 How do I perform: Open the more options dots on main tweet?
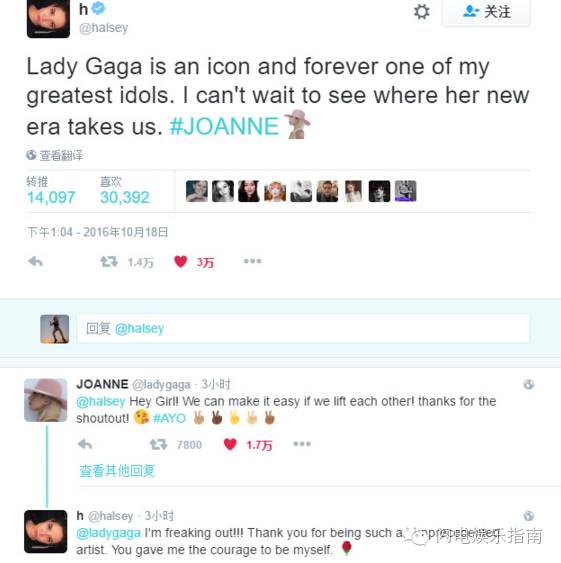pos(252,261)
